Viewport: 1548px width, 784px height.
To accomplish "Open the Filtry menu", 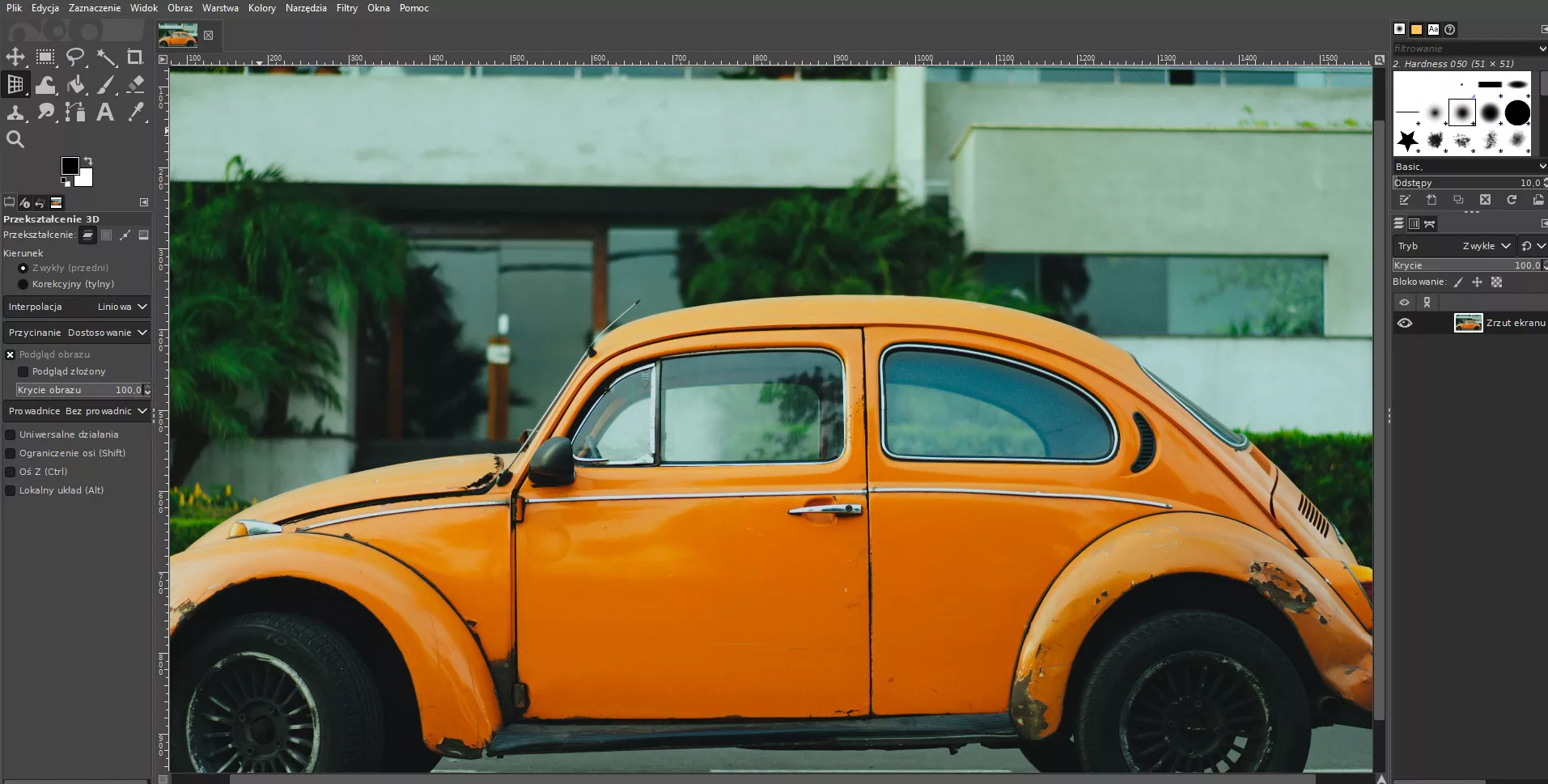I will pyautogui.click(x=347, y=8).
